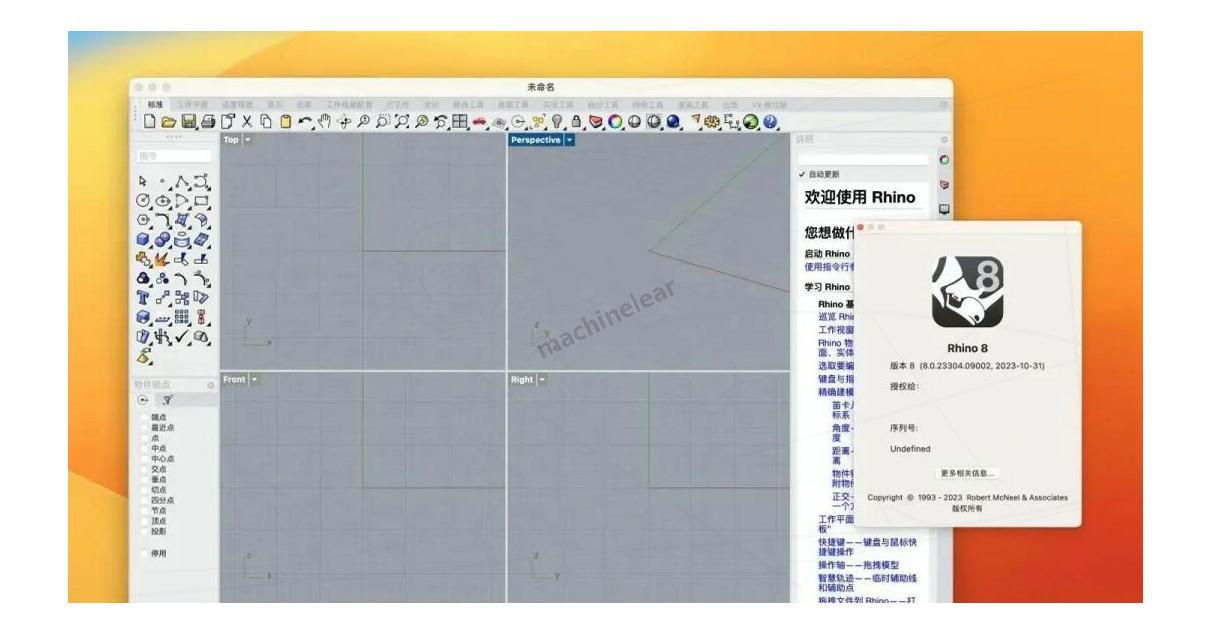Viewport: 1212px width, 635px height.
Task: Click the monitor display icon on right panel
Action: point(945,210)
